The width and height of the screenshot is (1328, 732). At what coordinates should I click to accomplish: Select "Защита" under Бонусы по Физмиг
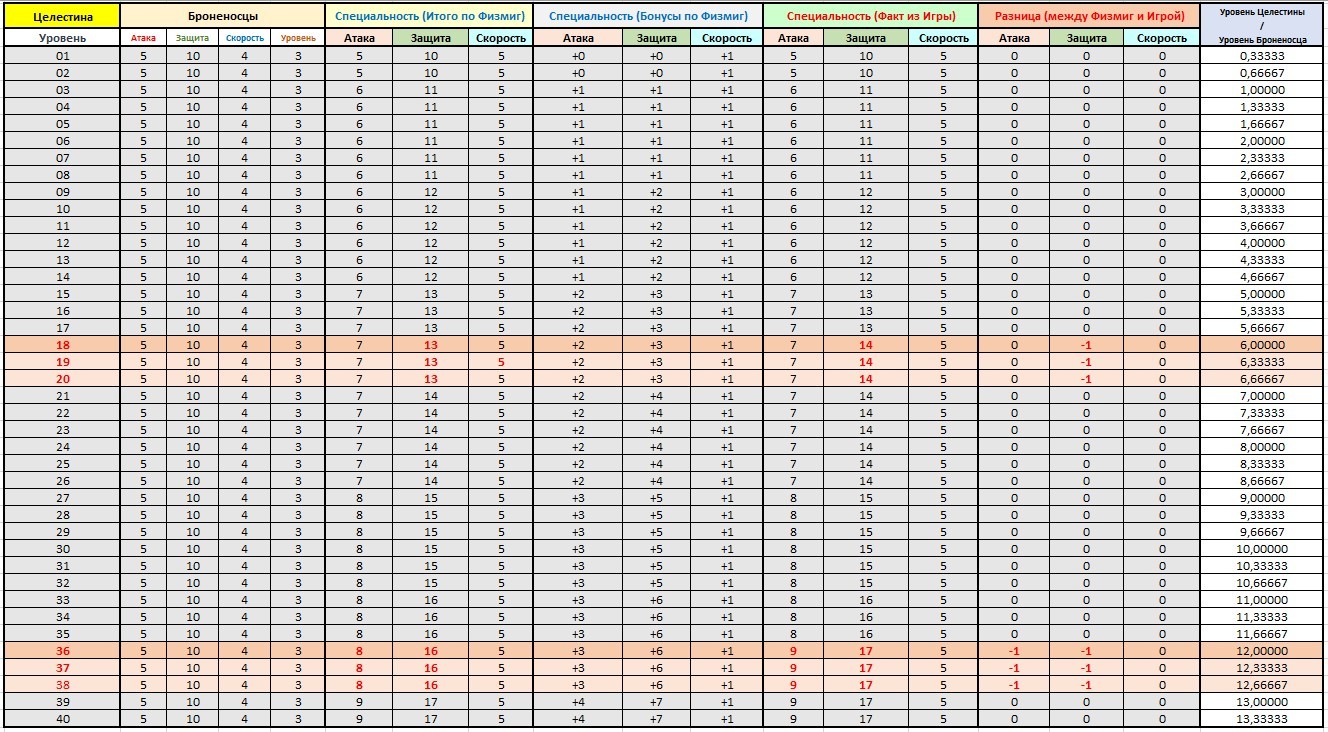click(x=656, y=38)
